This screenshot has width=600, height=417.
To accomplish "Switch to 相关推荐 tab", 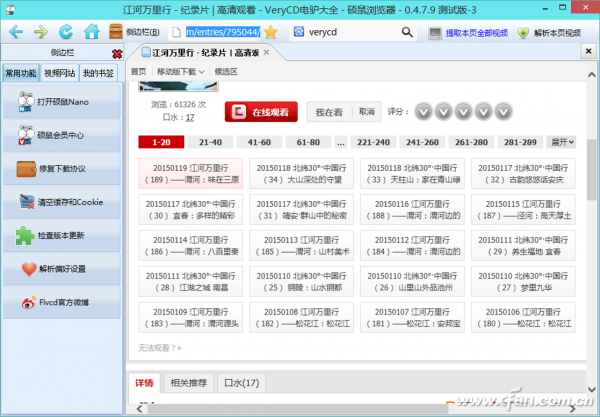I will click(189, 383).
